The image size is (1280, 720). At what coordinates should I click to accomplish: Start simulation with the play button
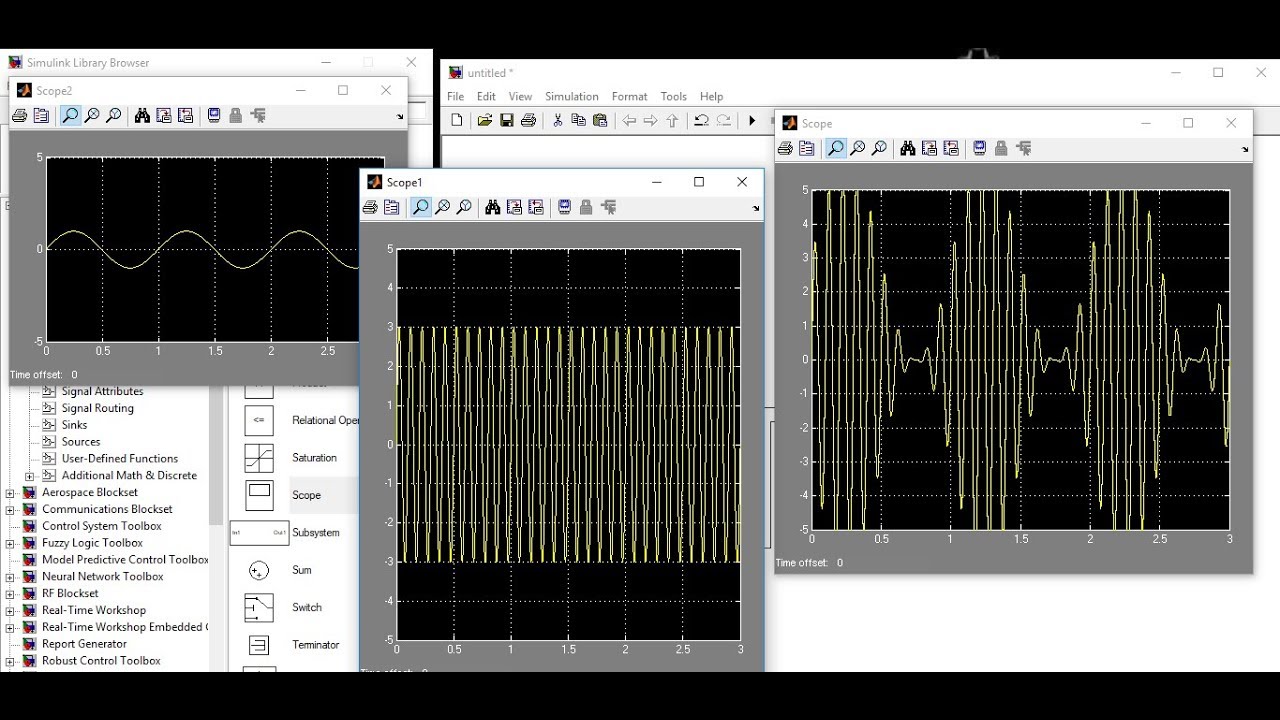pos(752,121)
